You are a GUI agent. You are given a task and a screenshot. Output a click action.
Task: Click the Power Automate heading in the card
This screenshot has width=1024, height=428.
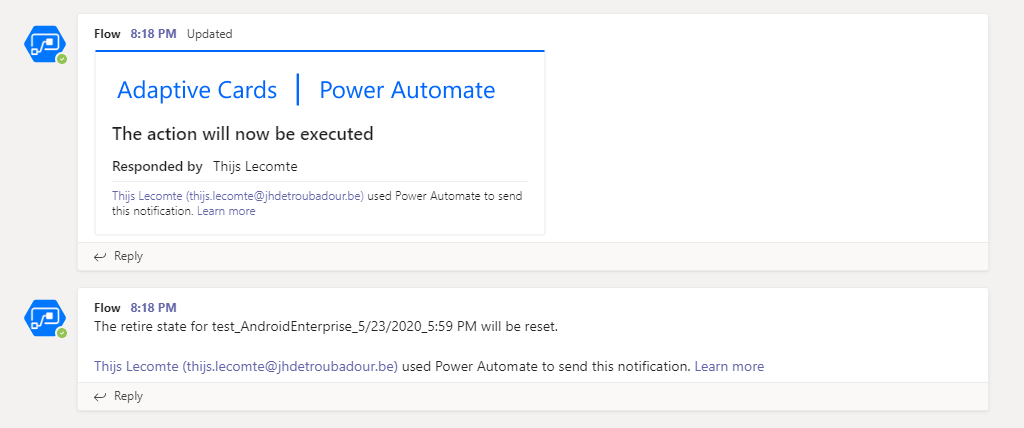[407, 90]
